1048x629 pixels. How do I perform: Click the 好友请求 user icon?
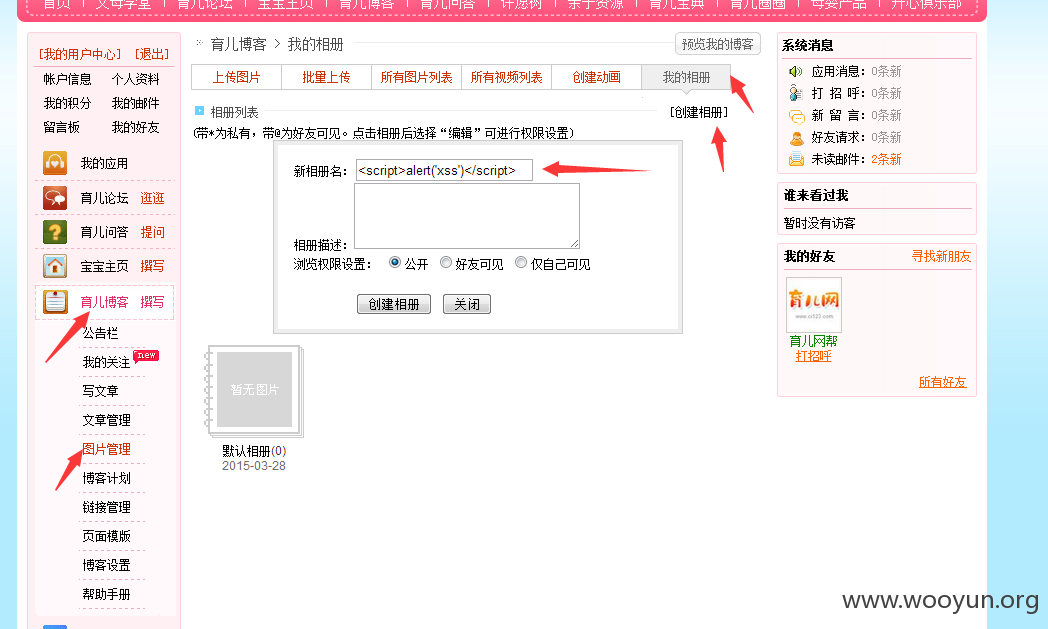(x=796, y=138)
